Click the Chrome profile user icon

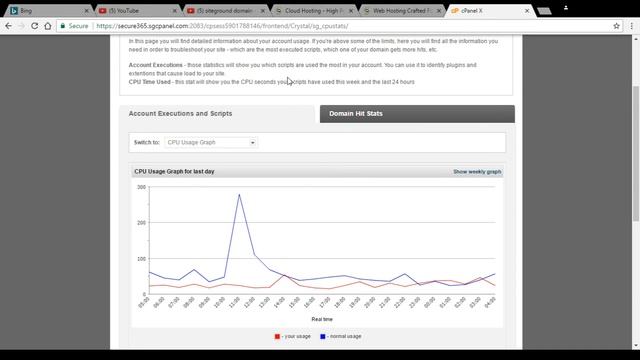566,8
